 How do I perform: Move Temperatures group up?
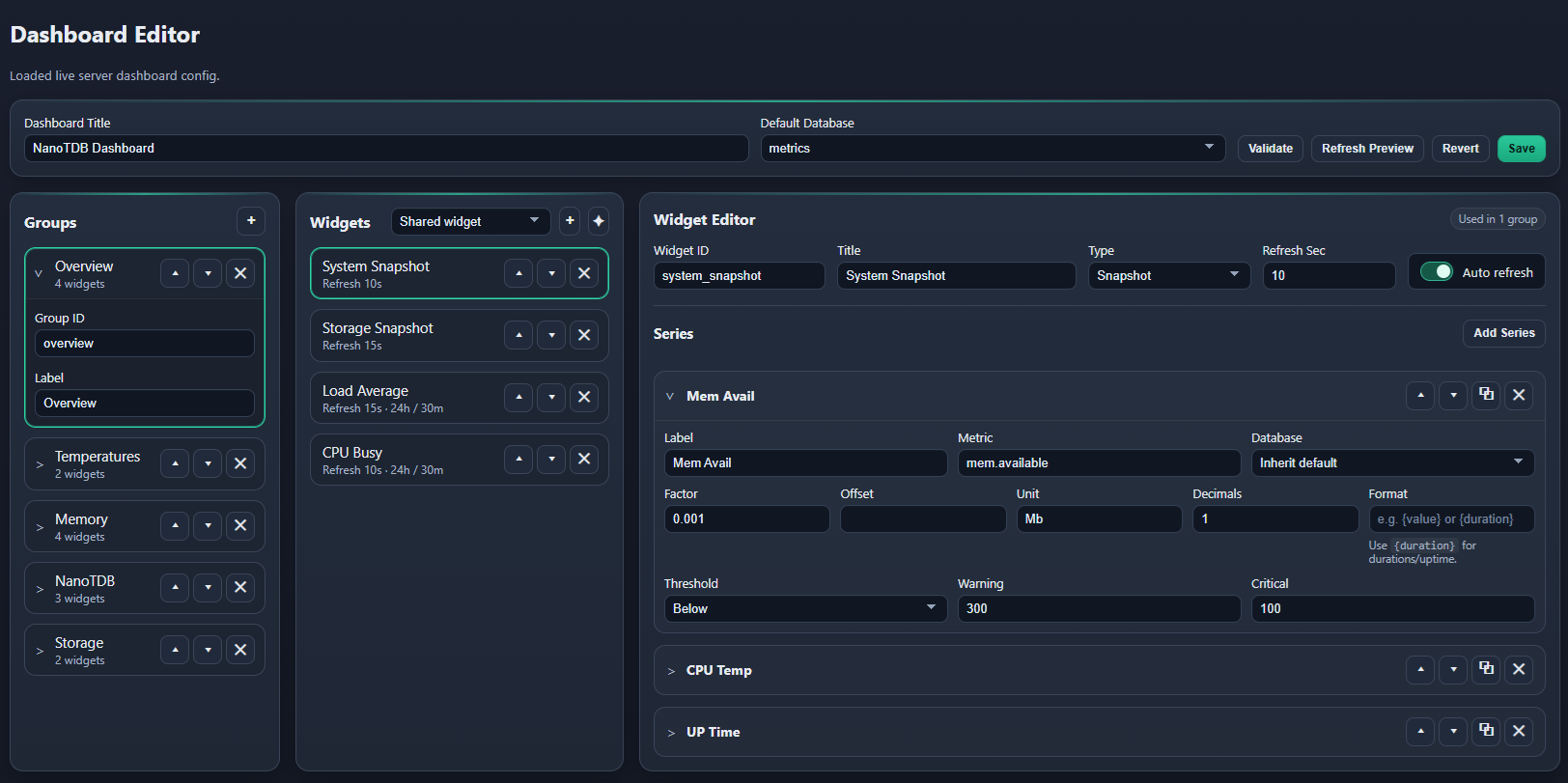pos(175,463)
